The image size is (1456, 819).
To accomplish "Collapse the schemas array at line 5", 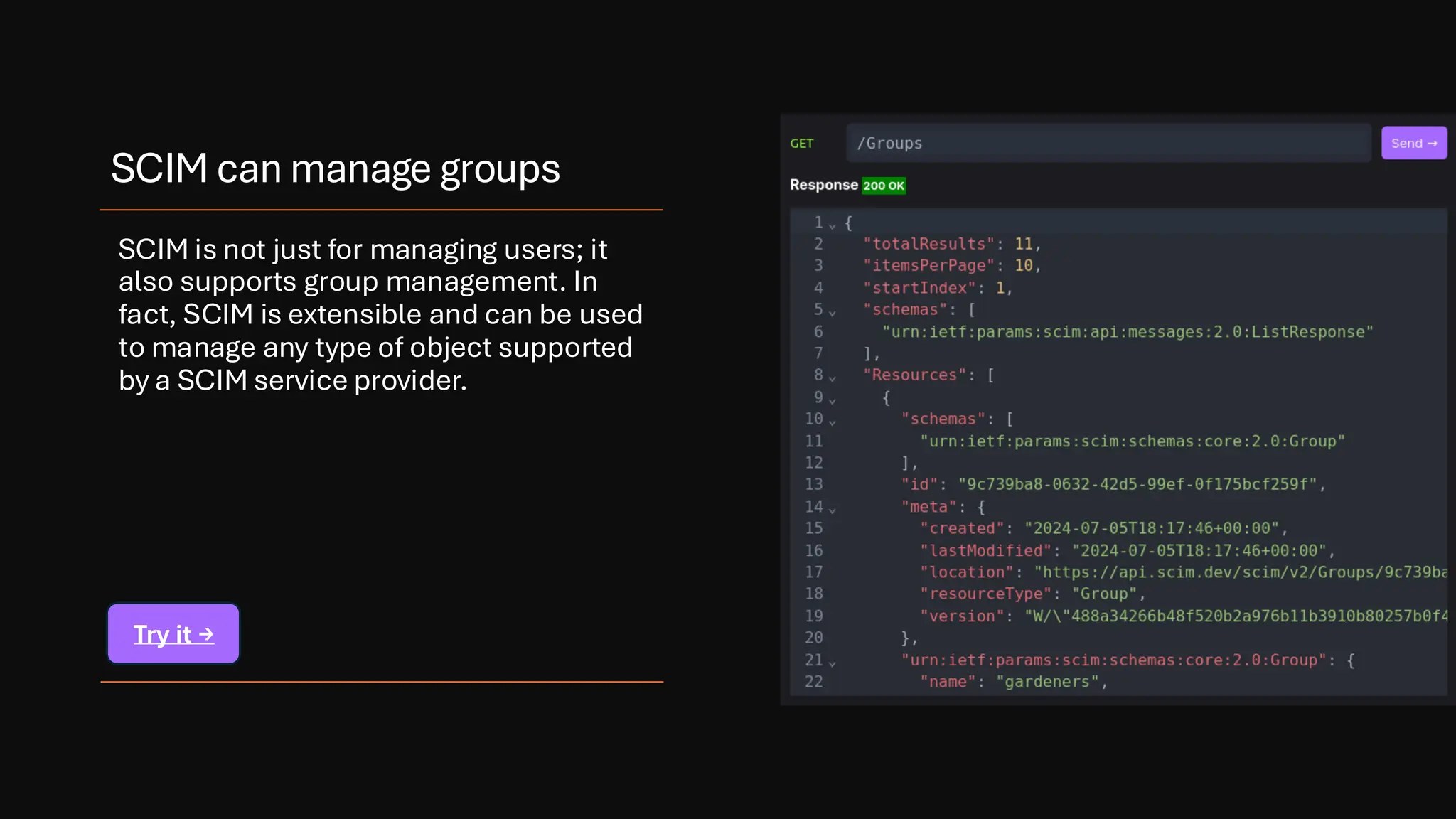I will point(832,312).
